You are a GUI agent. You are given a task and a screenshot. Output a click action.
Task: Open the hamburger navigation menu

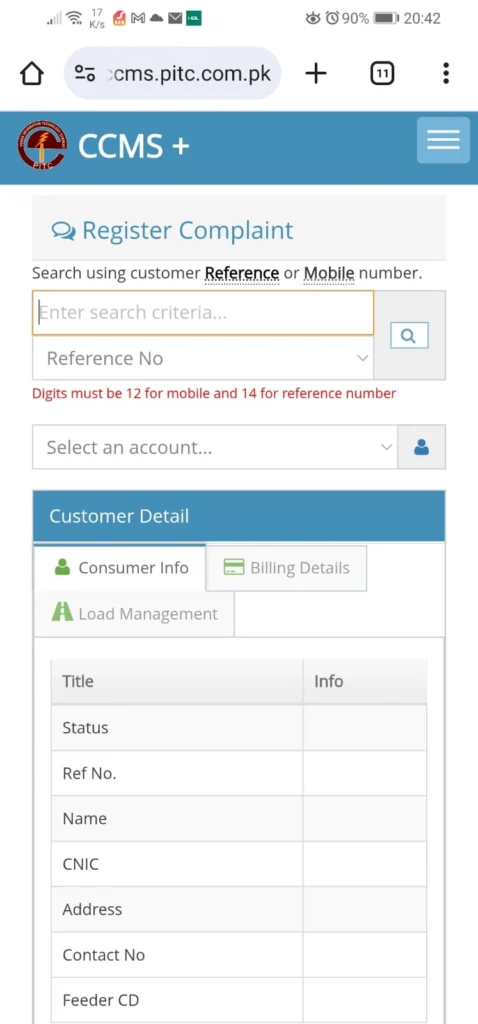(x=443, y=140)
